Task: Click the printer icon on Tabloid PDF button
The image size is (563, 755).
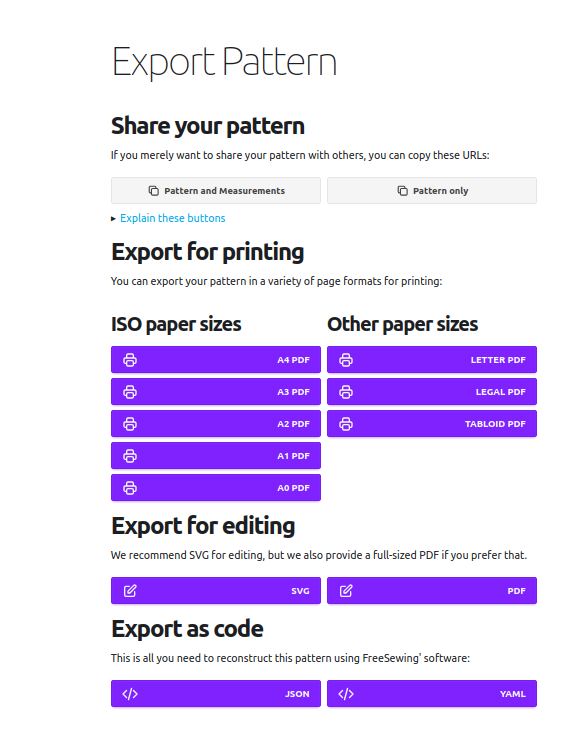Action: point(346,424)
